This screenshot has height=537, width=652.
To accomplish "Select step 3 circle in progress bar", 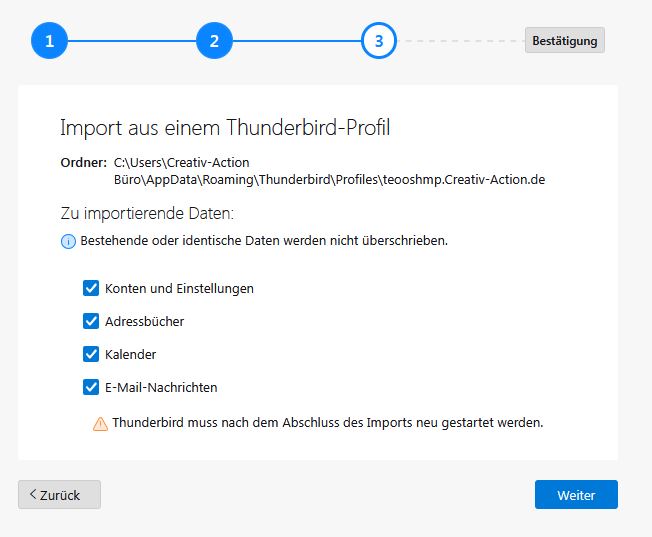I will pyautogui.click(x=379, y=41).
